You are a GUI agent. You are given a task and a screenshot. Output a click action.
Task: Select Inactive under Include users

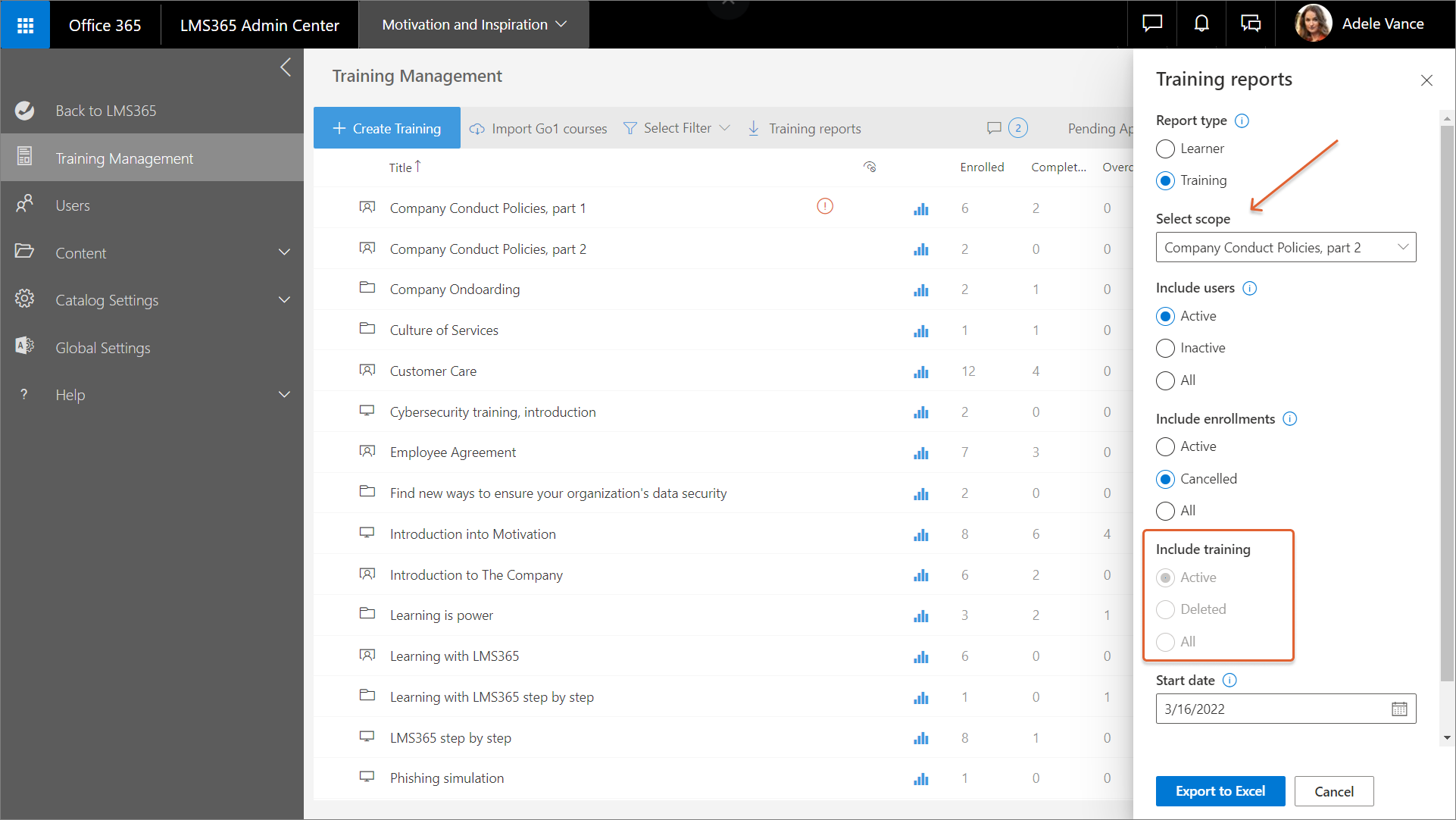[1166, 349]
